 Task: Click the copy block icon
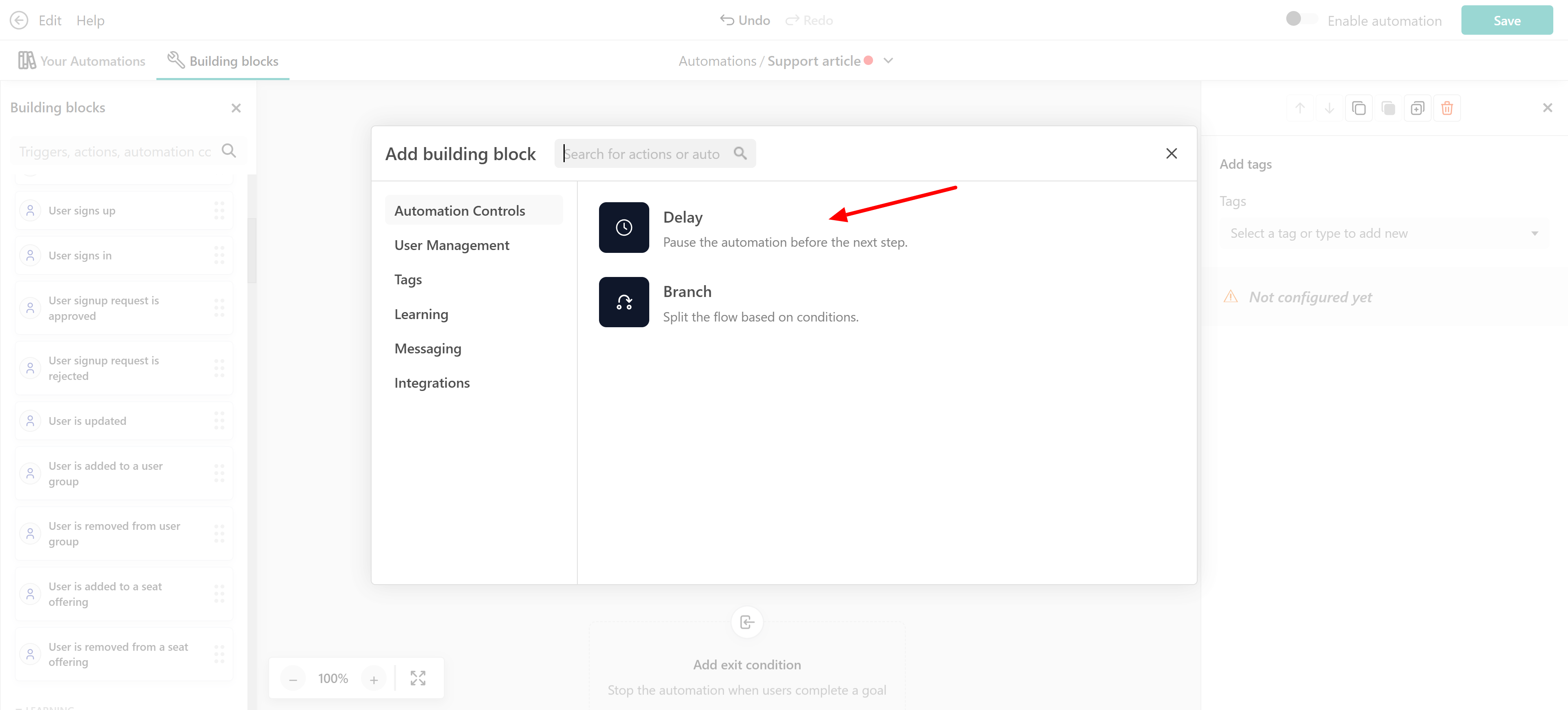tap(1358, 108)
